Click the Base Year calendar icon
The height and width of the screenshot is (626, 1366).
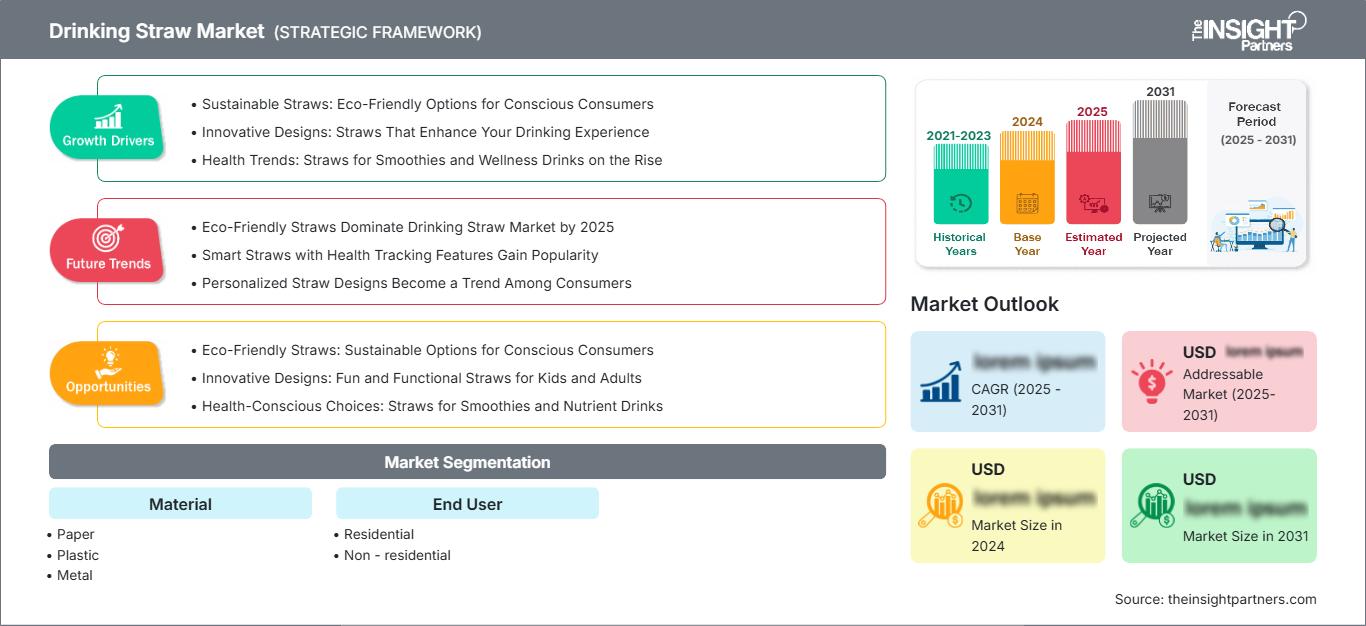(x=1027, y=204)
